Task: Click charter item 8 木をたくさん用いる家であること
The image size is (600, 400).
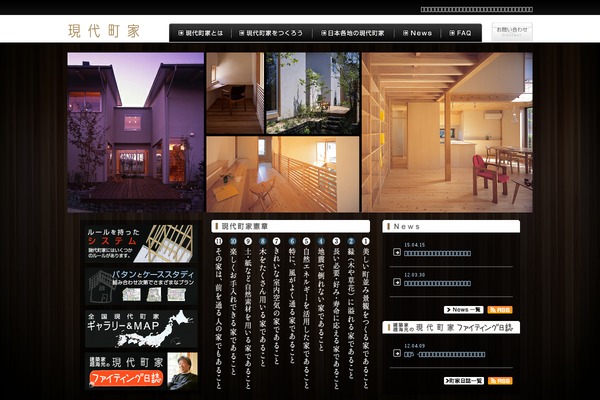Action: pos(262,302)
